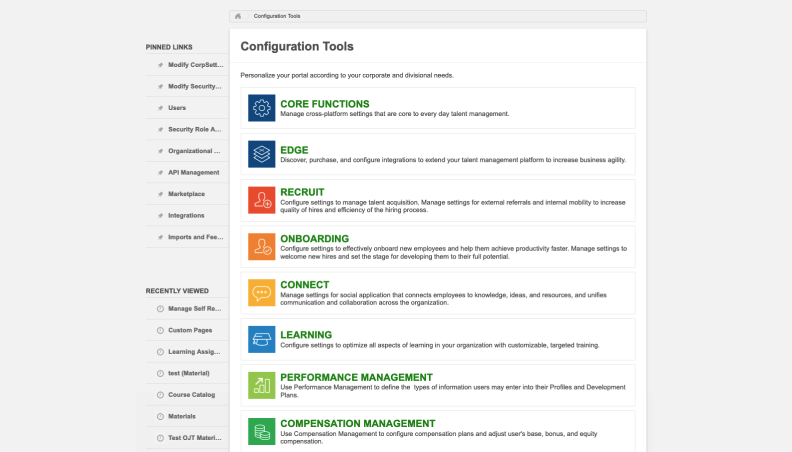
Task: Click the orange Onboarding icon
Action: point(261,247)
